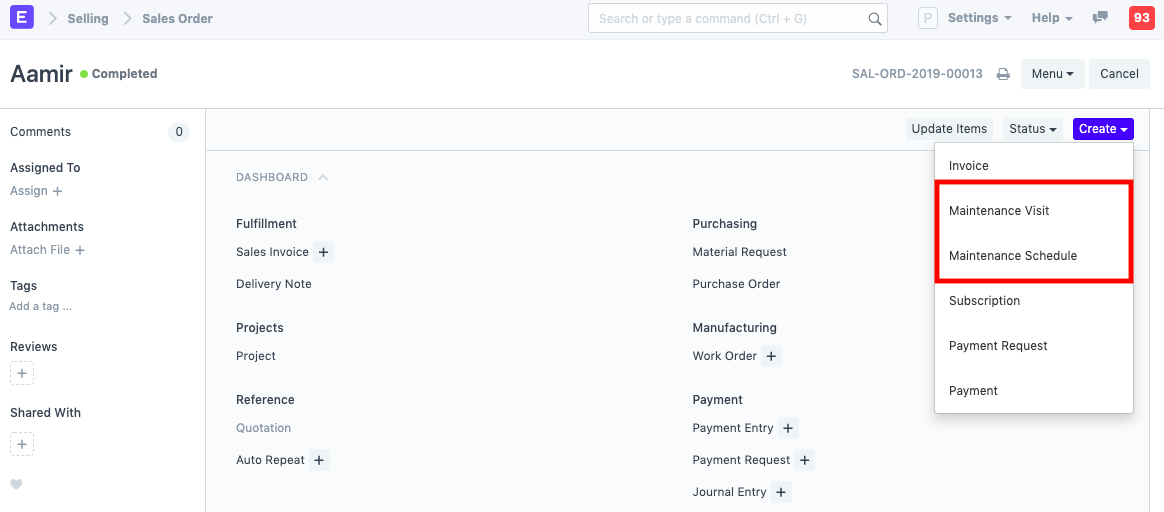This screenshot has width=1164, height=512.
Task: Add a new Journal Entry with plus icon
Action: [x=781, y=492]
